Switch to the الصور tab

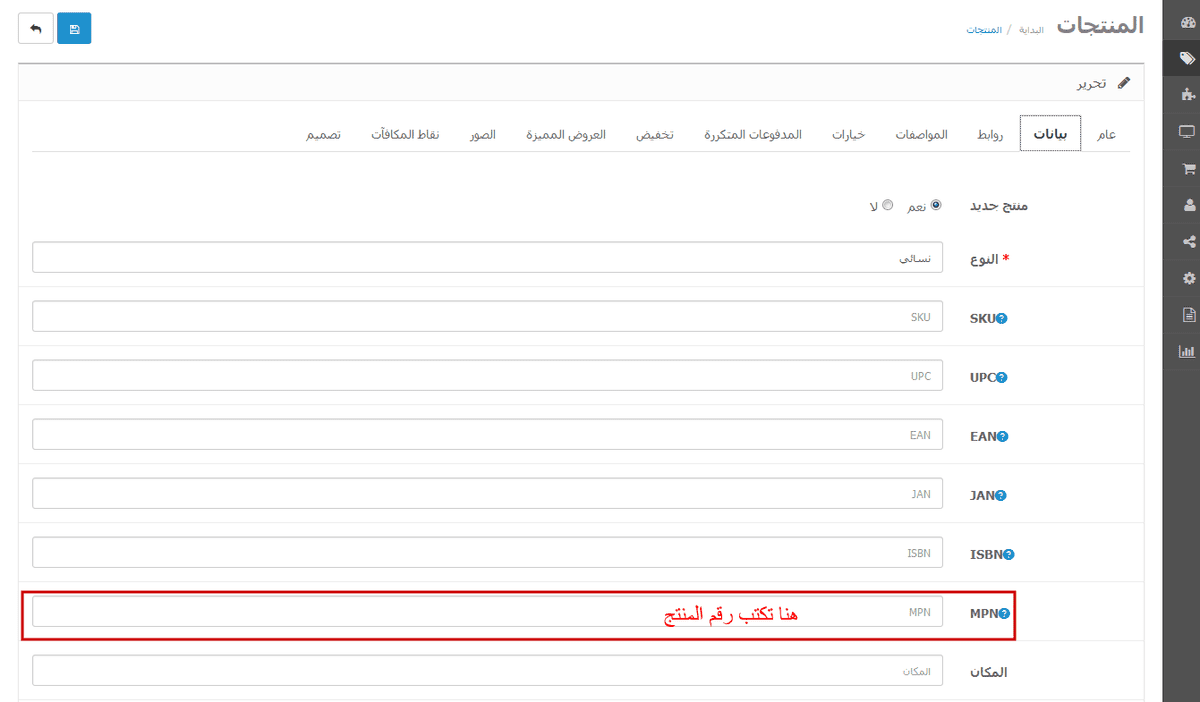483,134
